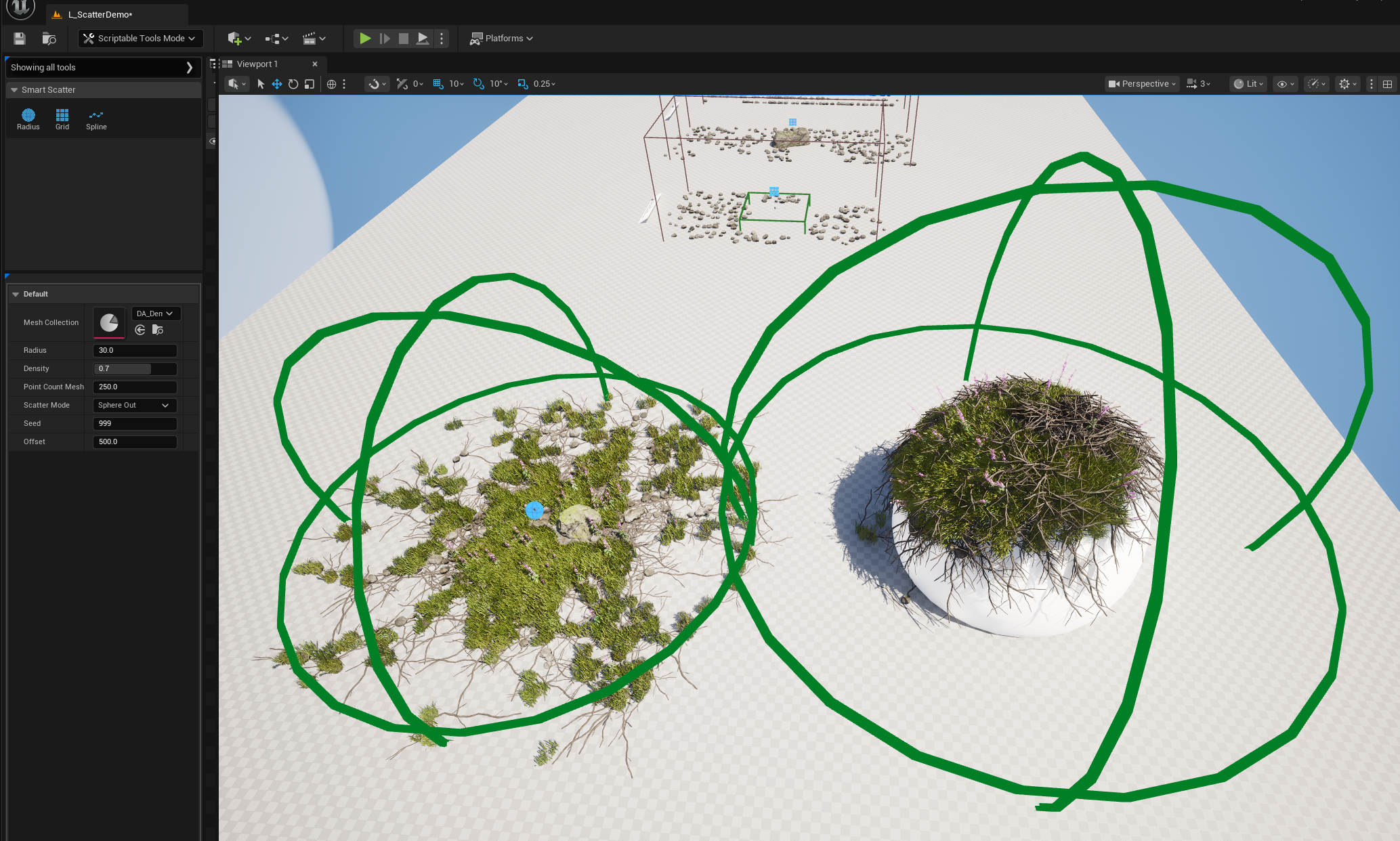Toggle grid snapping icon

438,84
